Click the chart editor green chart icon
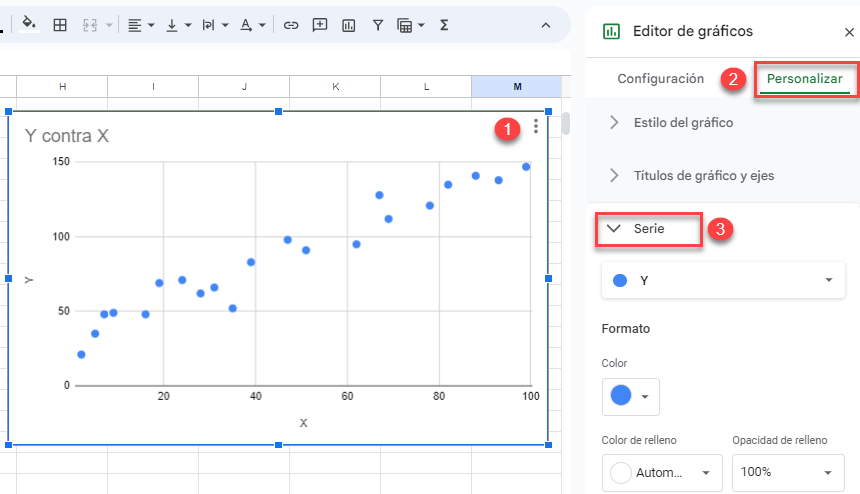 [x=611, y=31]
